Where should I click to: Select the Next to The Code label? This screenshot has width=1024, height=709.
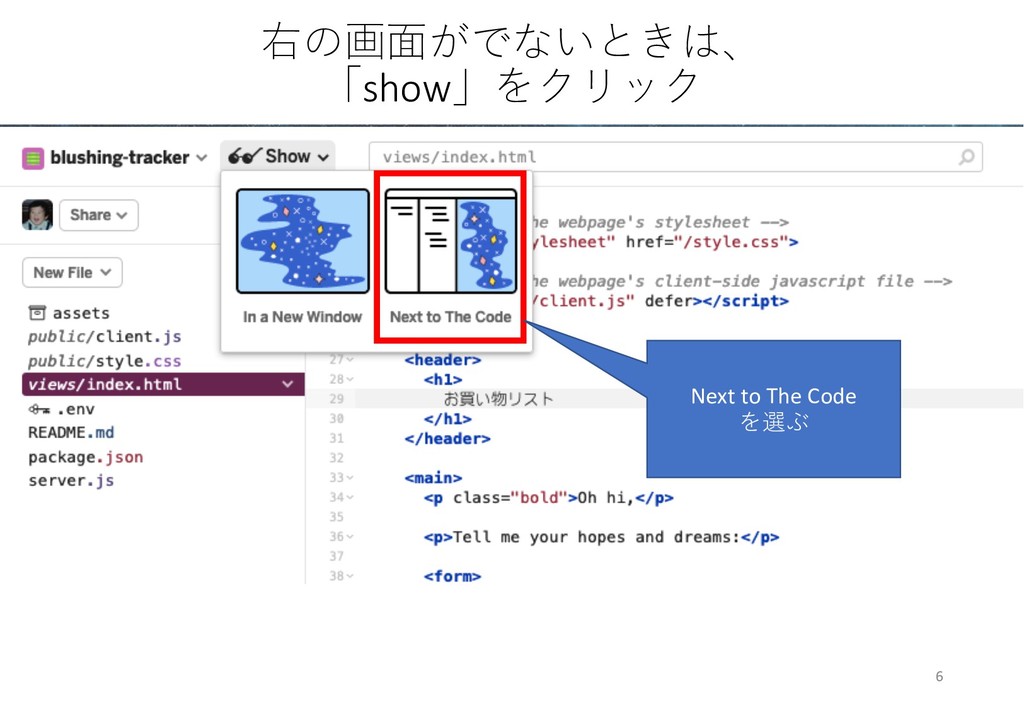coord(451,317)
